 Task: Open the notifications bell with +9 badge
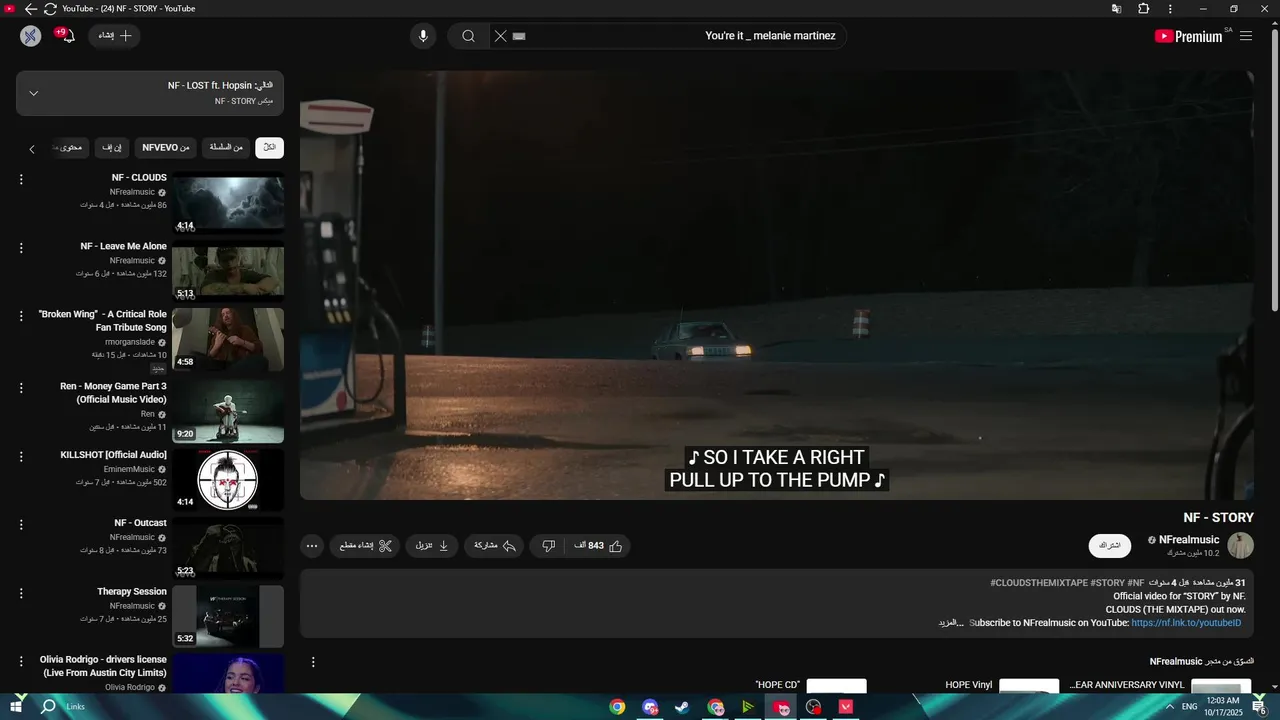pos(66,36)
